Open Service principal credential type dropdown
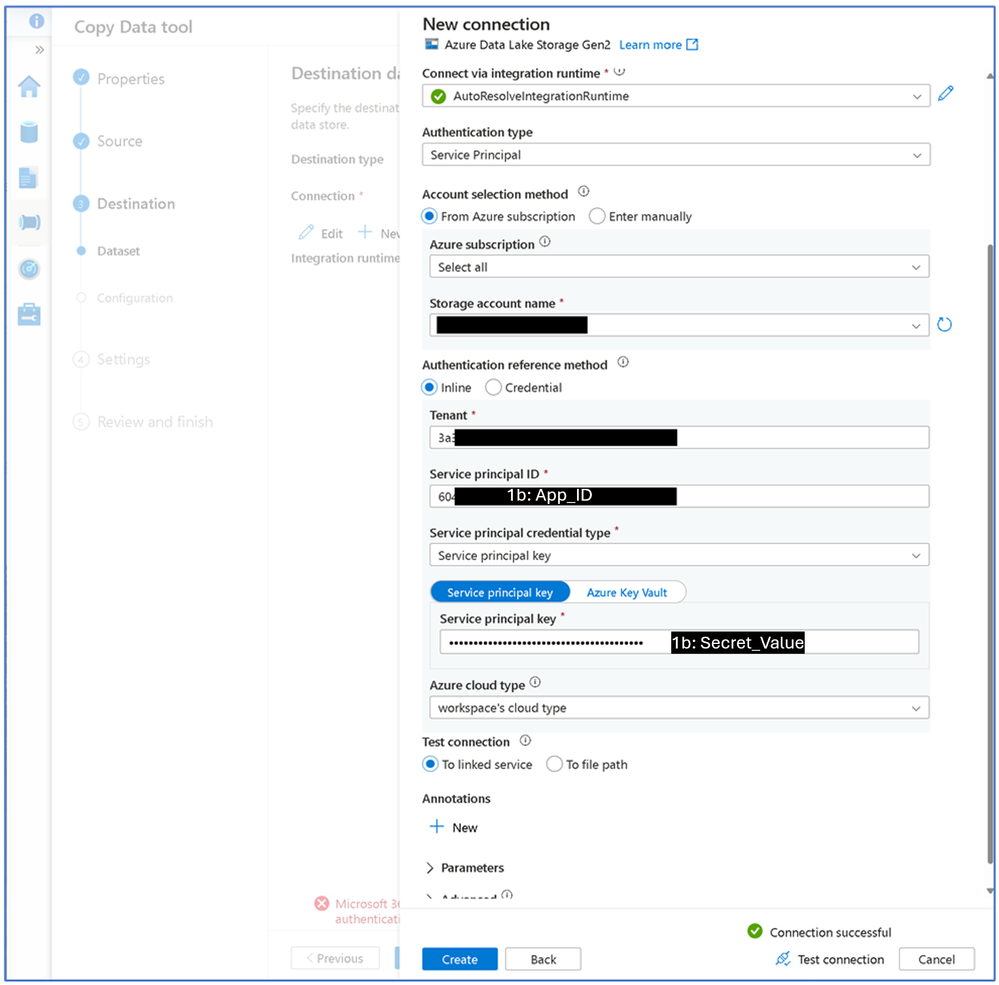Viewport: 999px width, 985px height. [x=679, y=555]
